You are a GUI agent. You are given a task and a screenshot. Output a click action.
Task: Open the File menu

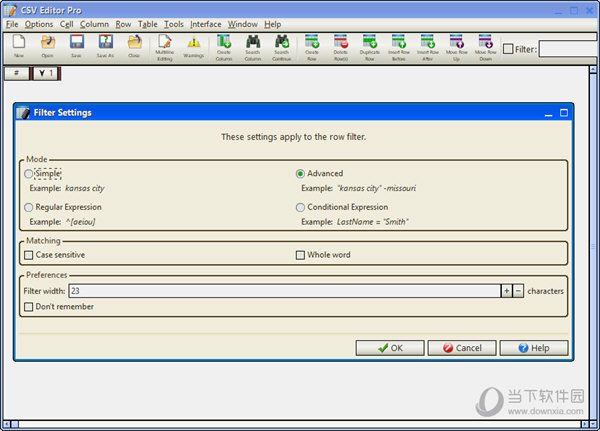point(12,24)
